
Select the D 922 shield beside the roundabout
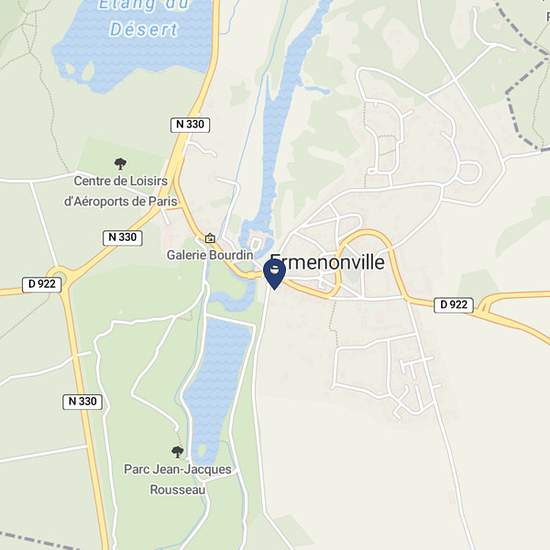(x=42, y=284)
